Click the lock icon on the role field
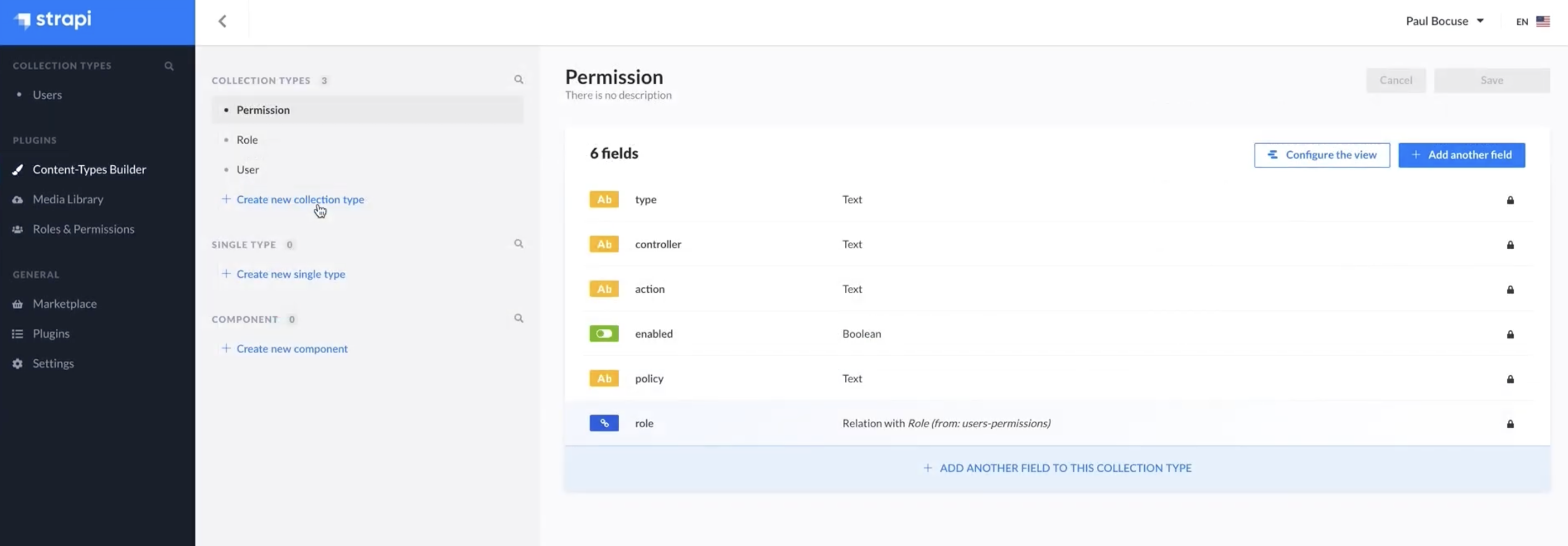The width and height of the screenshot is (1568, 546). 1511,424
